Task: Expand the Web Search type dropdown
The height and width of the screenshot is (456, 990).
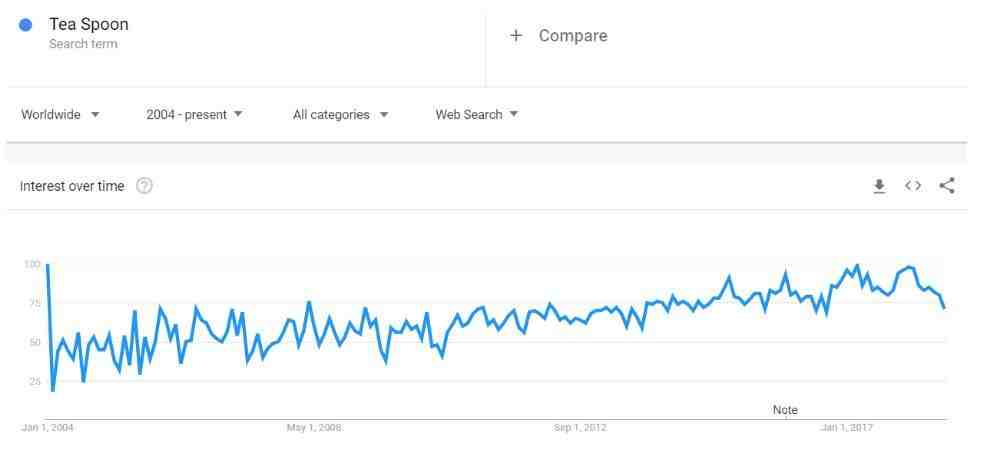Action: (x=477, y=114)
